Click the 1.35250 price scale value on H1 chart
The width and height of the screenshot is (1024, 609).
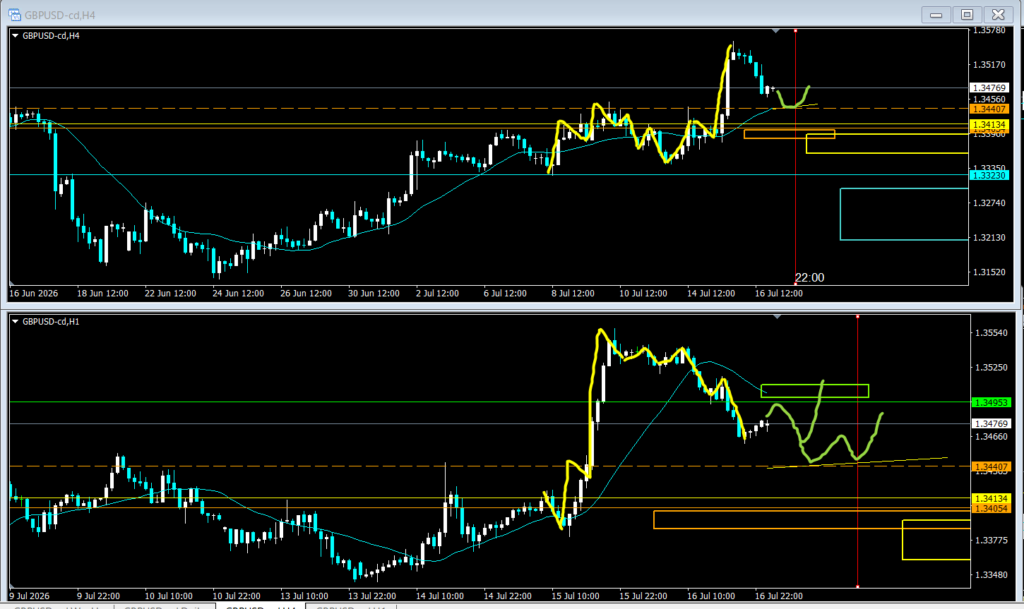click(991, 367)
